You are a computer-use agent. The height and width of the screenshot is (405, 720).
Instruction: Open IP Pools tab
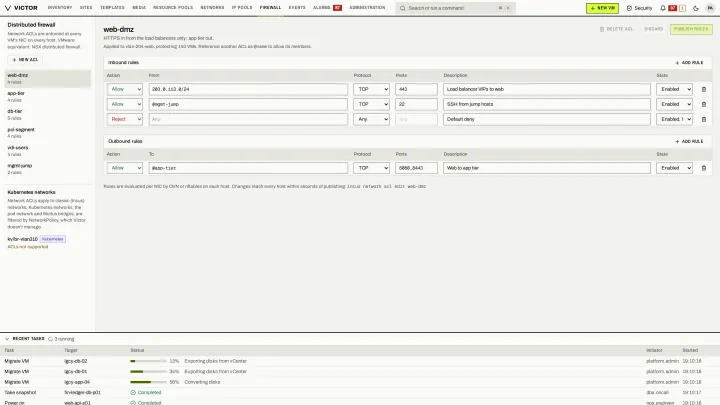tap(242, 8)
